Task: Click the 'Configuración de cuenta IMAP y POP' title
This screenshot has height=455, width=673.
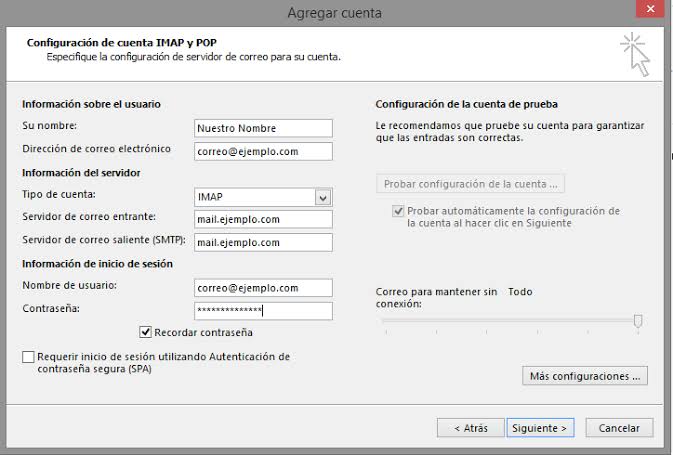Action: [121, 43]
